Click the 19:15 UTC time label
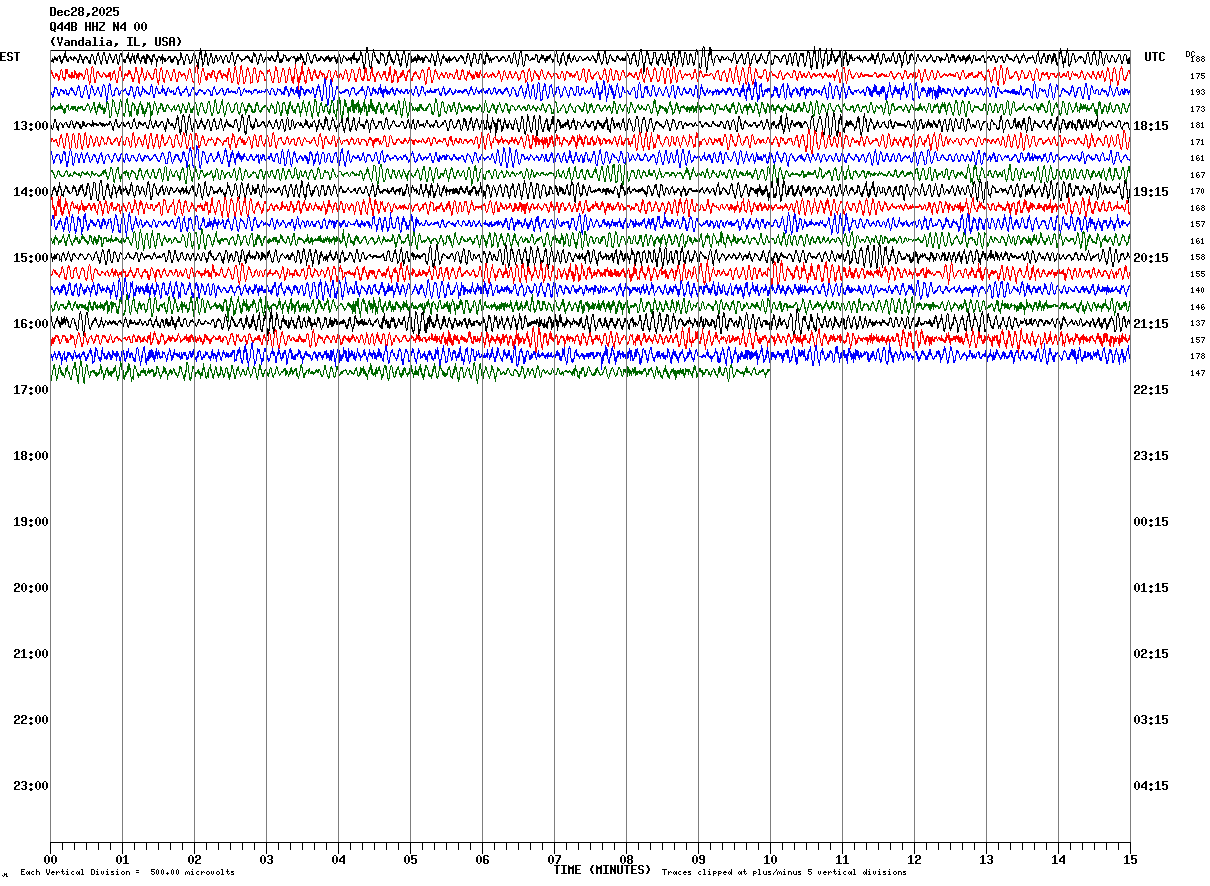 pyautogui.click(x=1150, y=192)
